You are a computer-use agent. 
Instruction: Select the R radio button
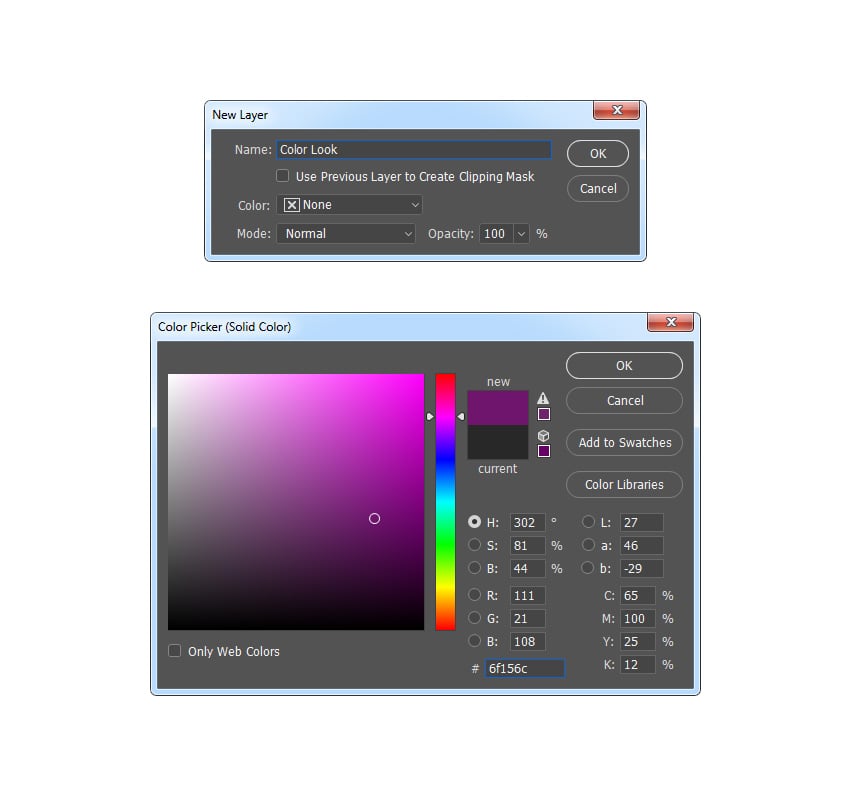(x=475, y=595)
